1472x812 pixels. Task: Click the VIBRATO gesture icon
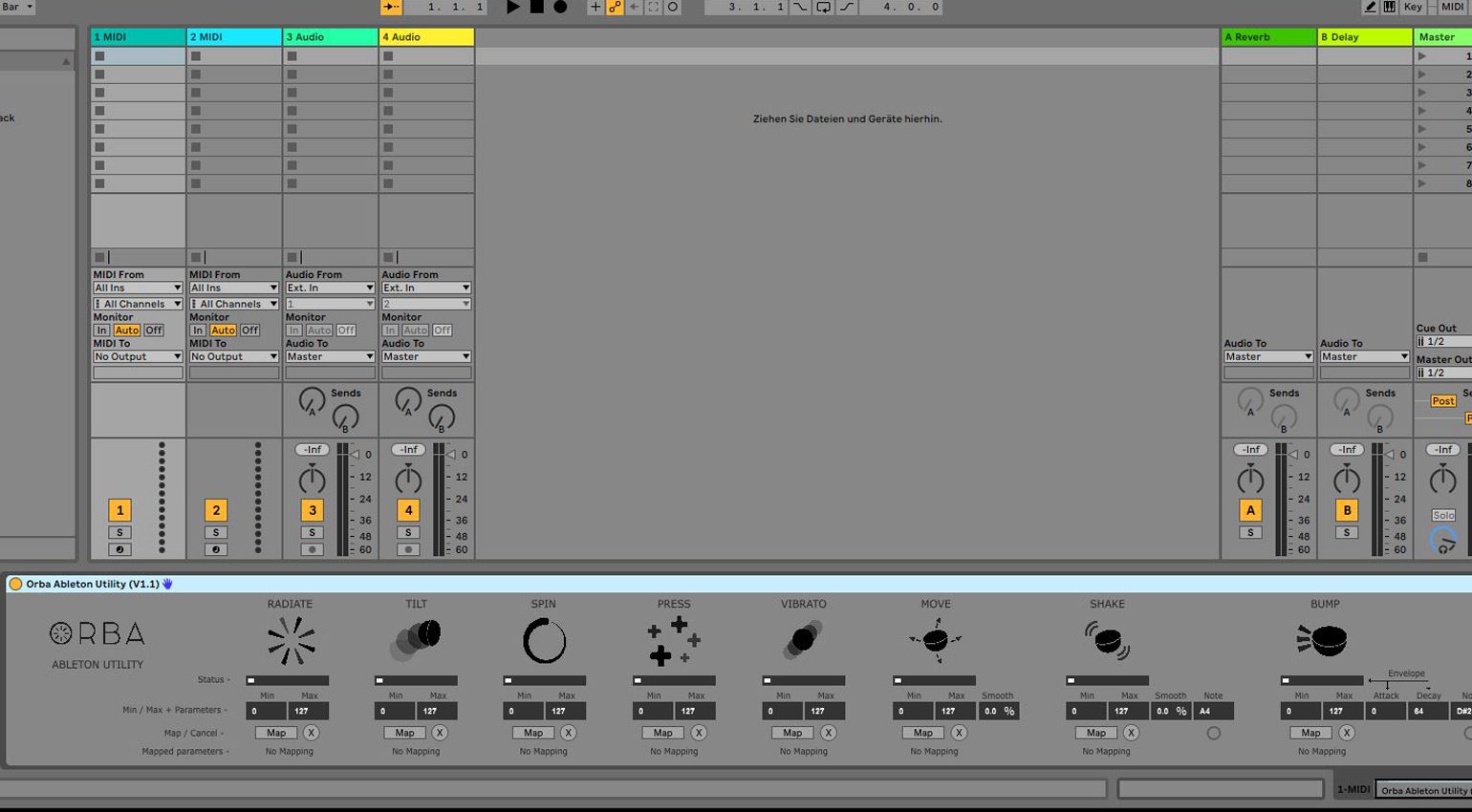803,640
